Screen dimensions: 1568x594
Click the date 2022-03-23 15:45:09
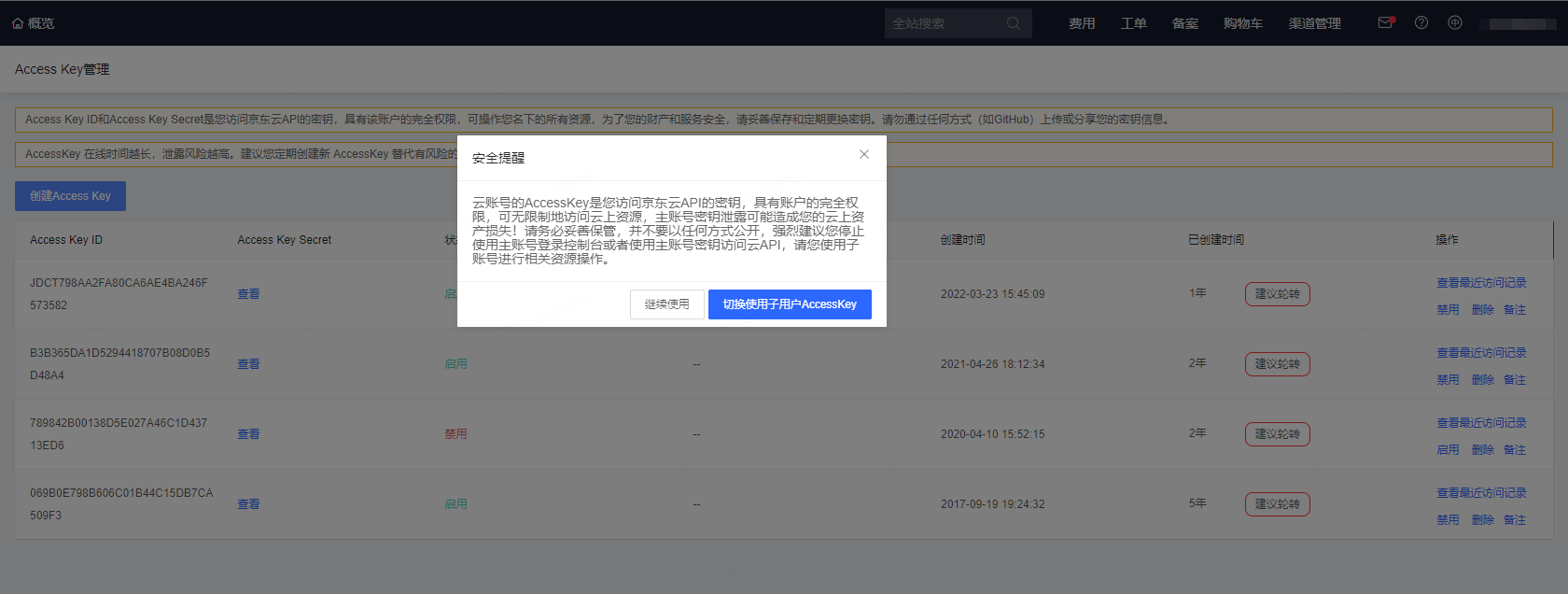pos(993,294)
